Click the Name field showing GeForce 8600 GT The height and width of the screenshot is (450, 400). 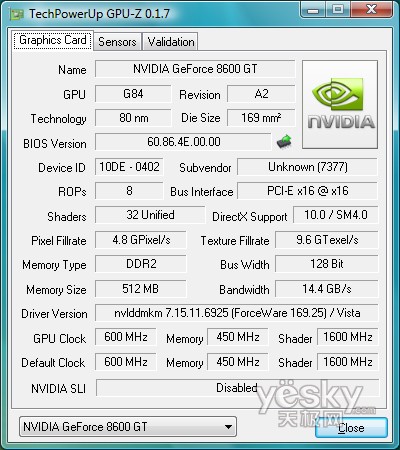click(195, 69)
